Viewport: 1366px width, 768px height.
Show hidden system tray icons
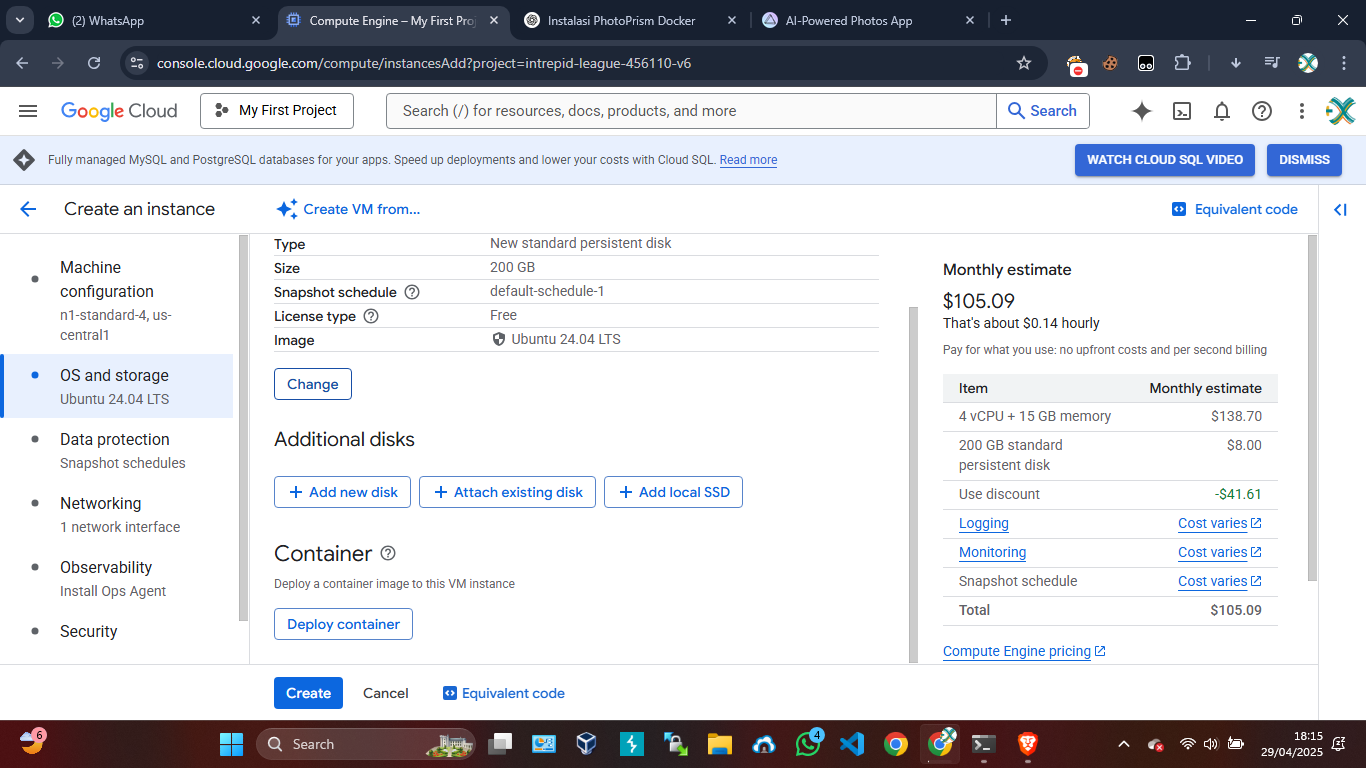1123,744
